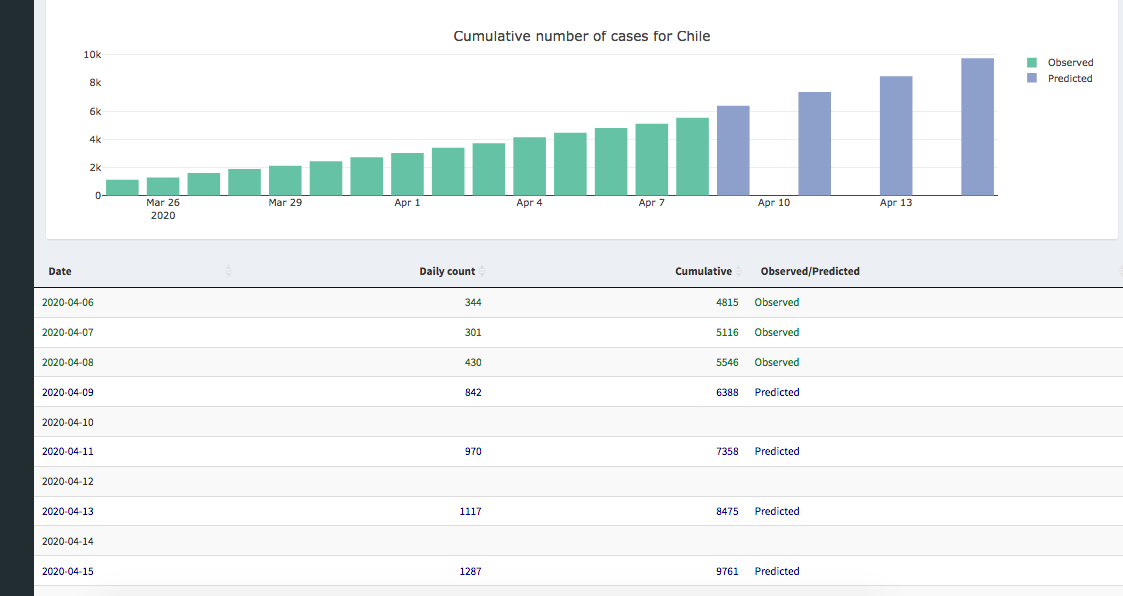Click the Daily count sort arrows
The height and width of the screenshot is (596, 1123).
[x=483, y=272]
